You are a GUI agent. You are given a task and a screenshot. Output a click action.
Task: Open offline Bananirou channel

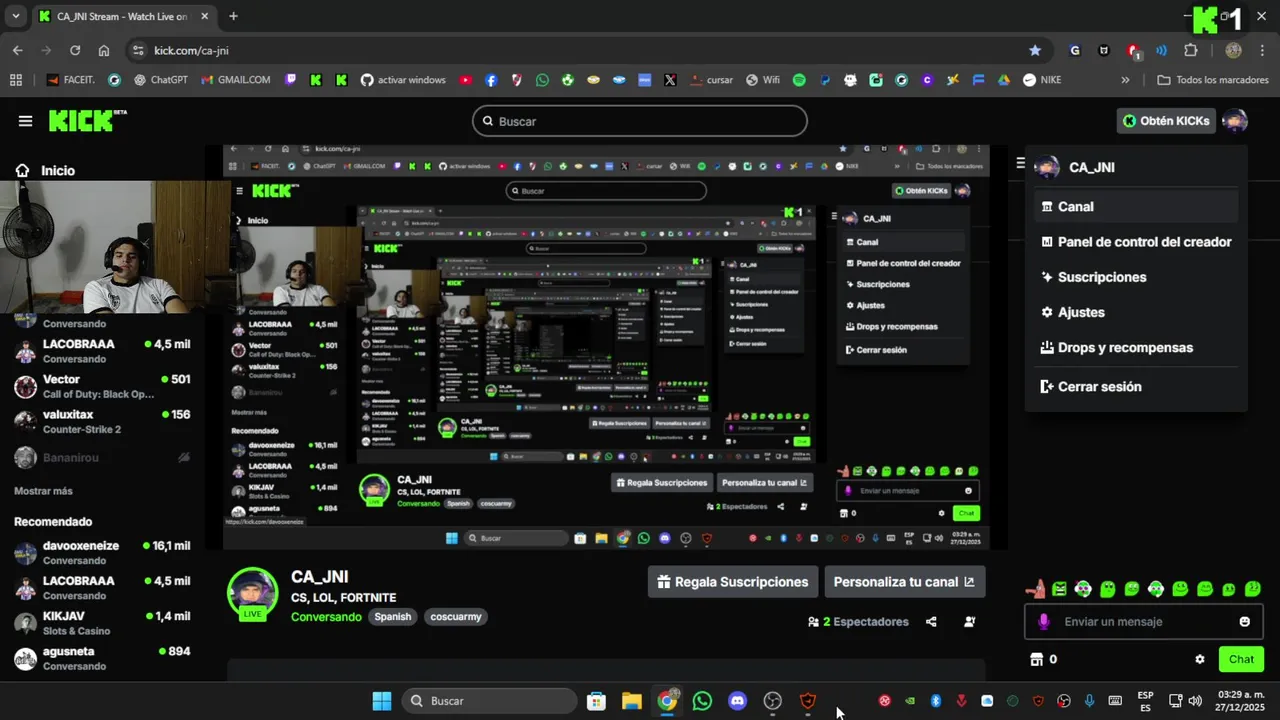[102, 458]
